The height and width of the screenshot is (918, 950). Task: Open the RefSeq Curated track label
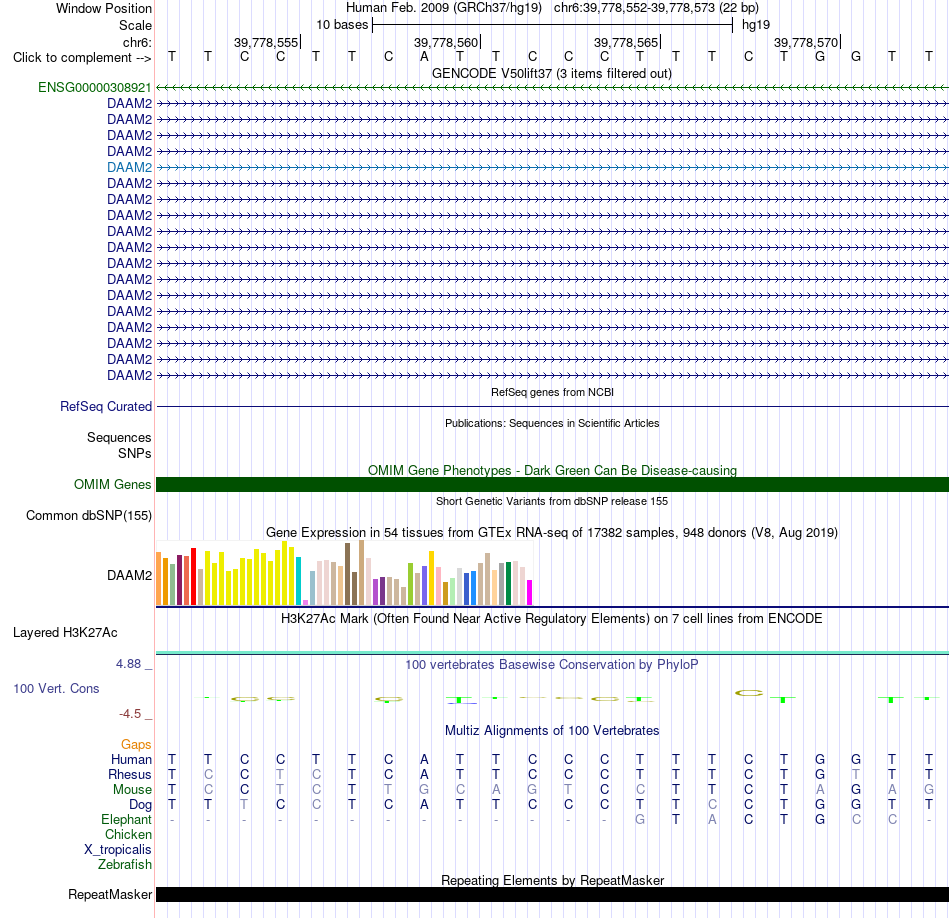click(106, 407)
